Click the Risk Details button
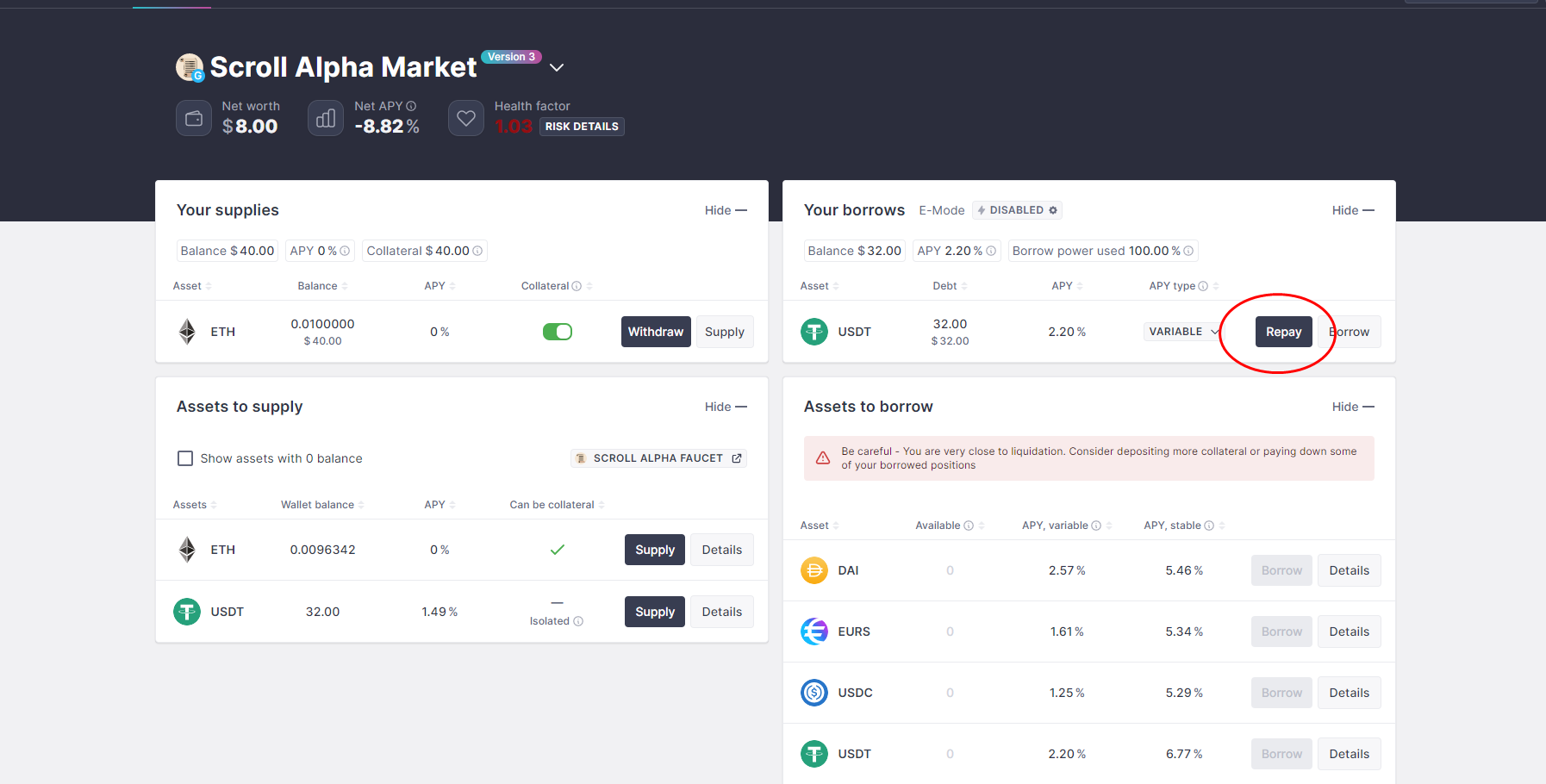This screenshot has width=1546, height=784. [582, 127]
